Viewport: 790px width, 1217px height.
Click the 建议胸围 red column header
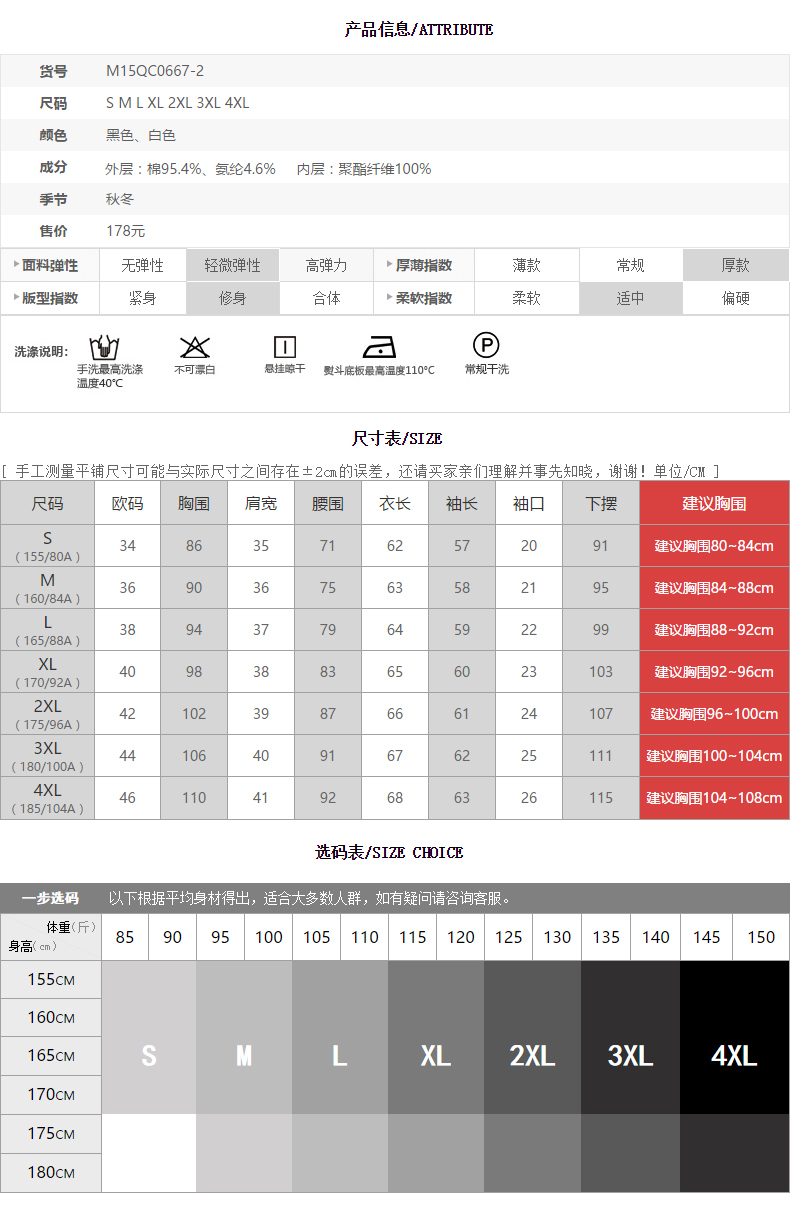714,503
